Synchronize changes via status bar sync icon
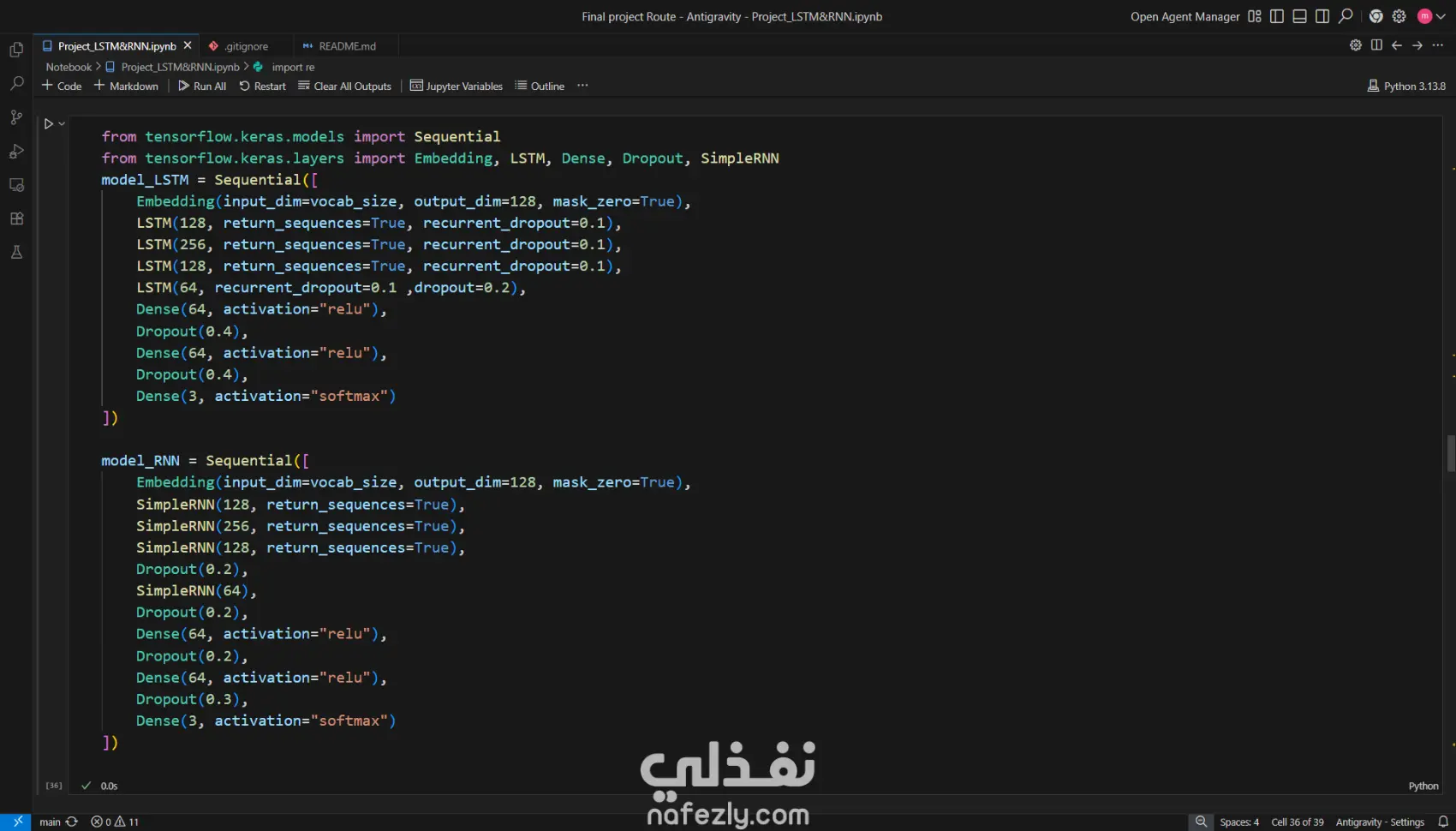The width and height of the screenshot is (1456, 831). coord(72,822)
